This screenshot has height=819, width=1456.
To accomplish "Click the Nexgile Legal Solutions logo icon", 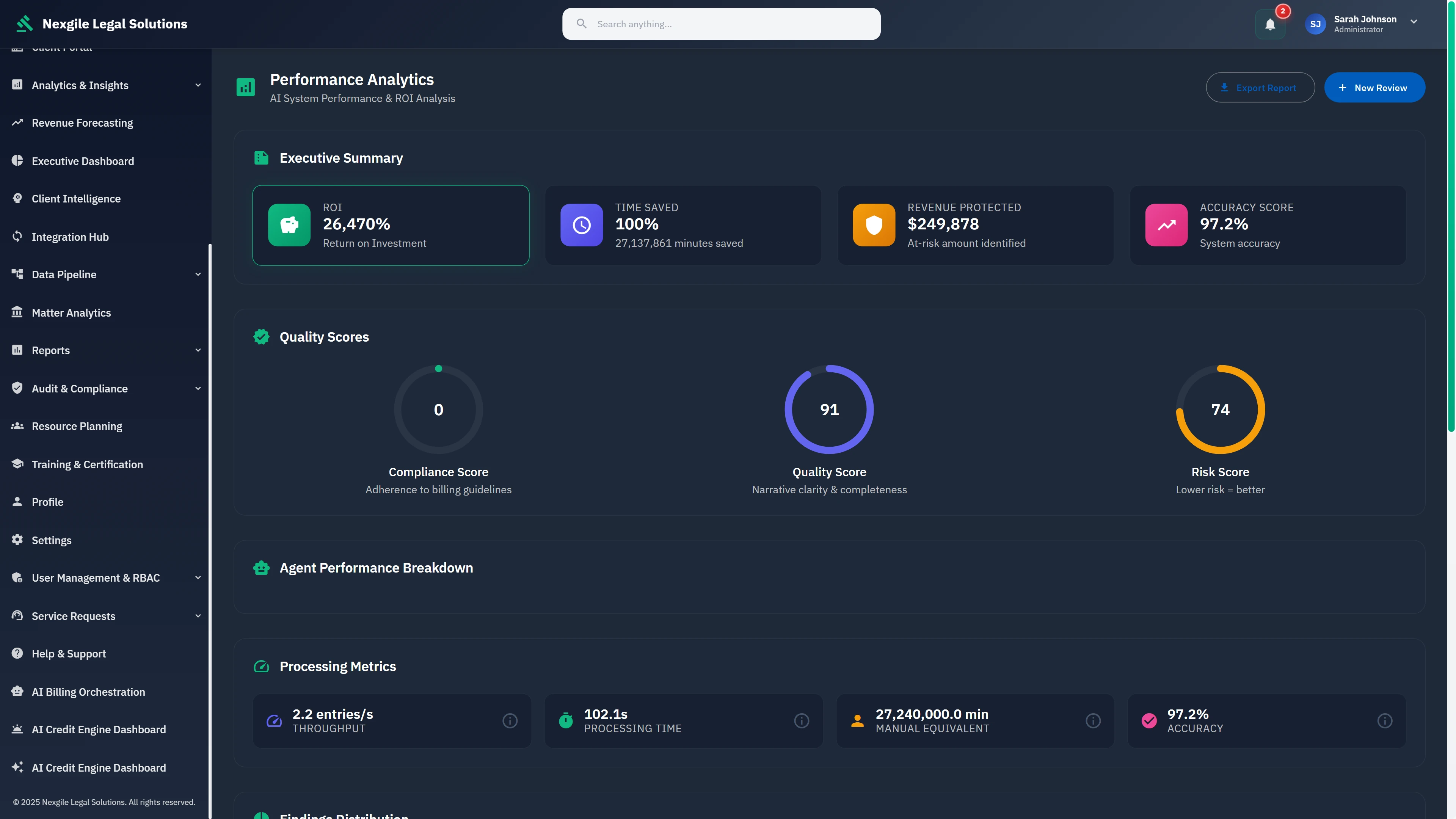I will click(x=24, y=23).
